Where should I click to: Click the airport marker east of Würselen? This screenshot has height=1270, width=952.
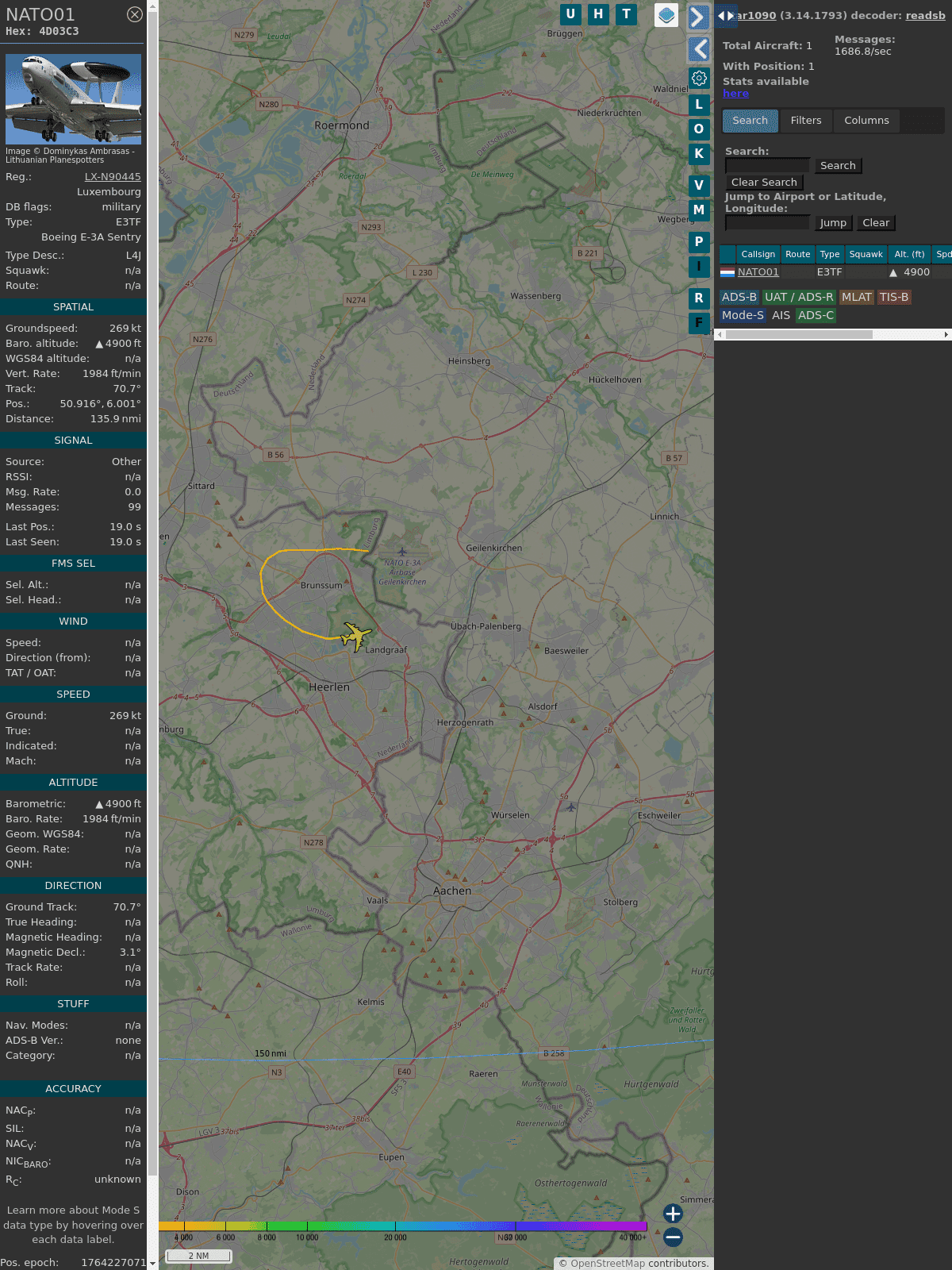pos(570,807)
